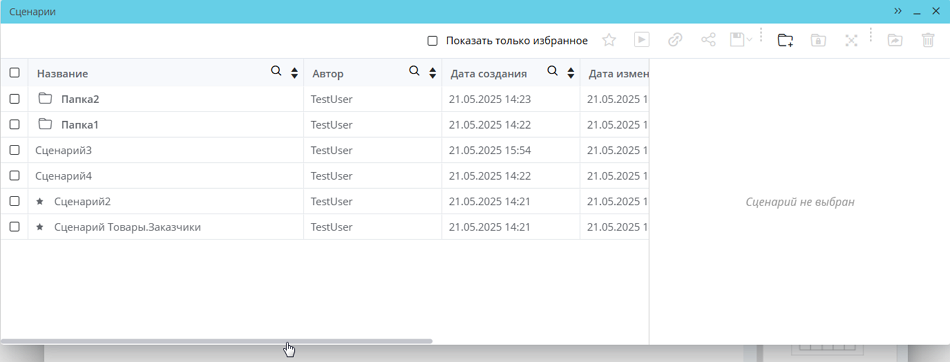Click the share scenario icon
The width and height of the screenshot is (950, 362).
tap(708, 40)
